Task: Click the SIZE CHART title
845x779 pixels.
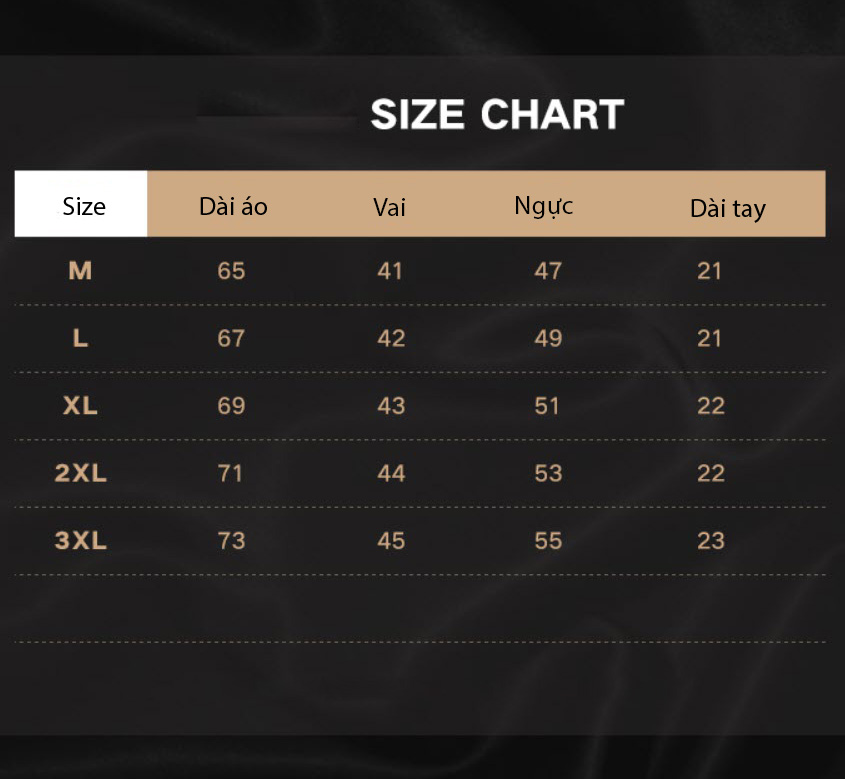Action: 497,114
